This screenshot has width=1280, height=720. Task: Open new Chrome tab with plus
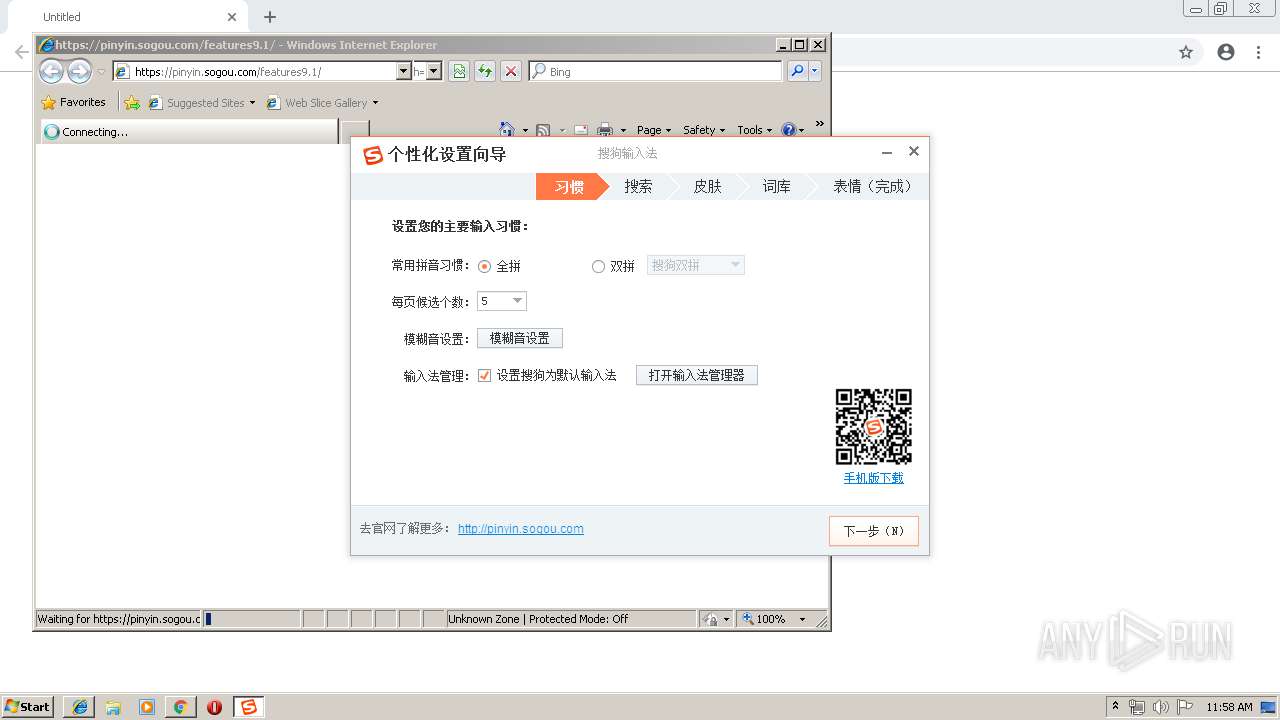[270, 17]
